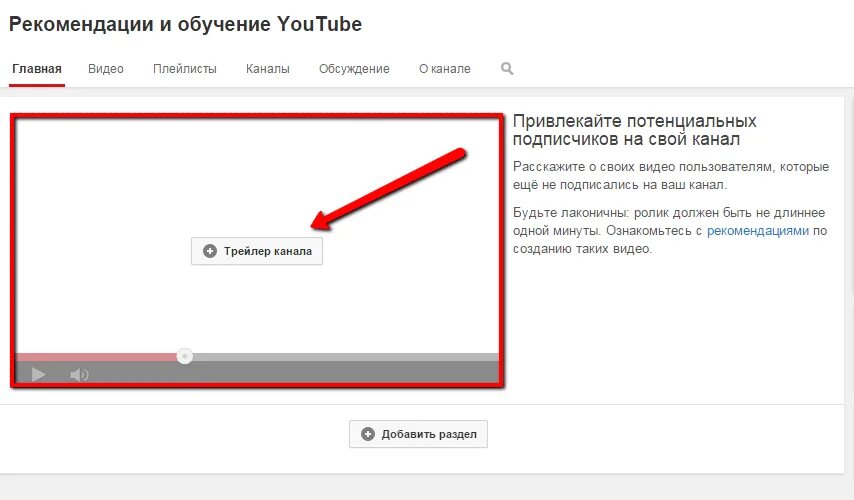854x500 pixels.
Task: Click the Добавить раздел button text
Action: [429, 434]
